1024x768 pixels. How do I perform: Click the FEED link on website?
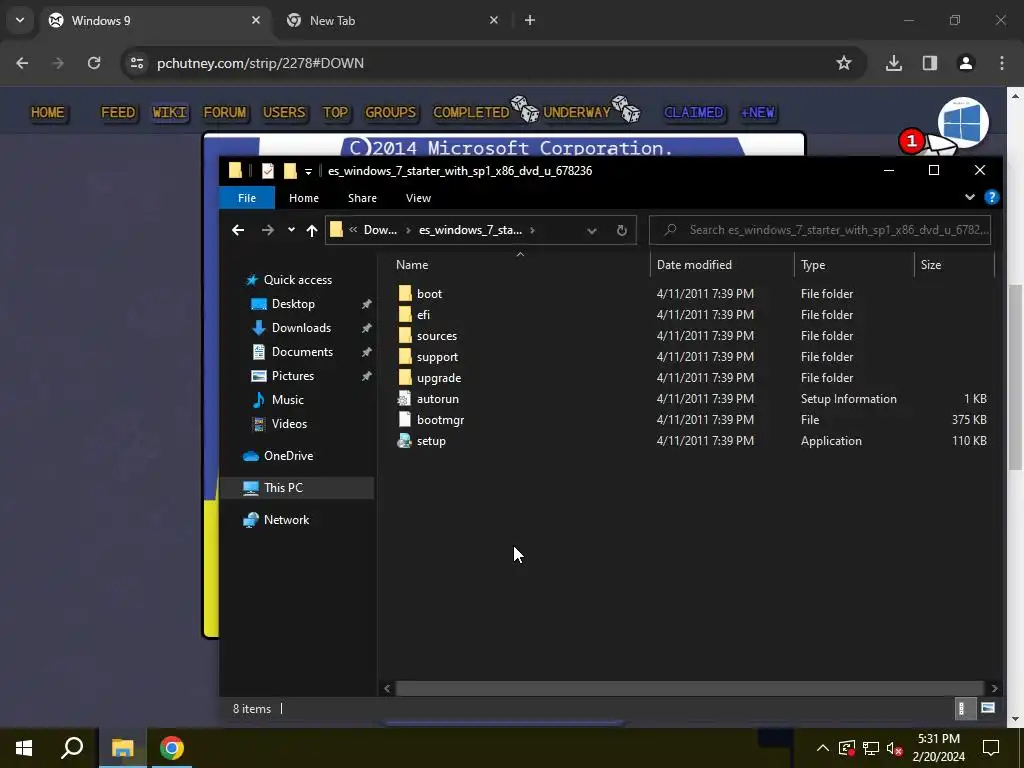(x=118, y=112)
